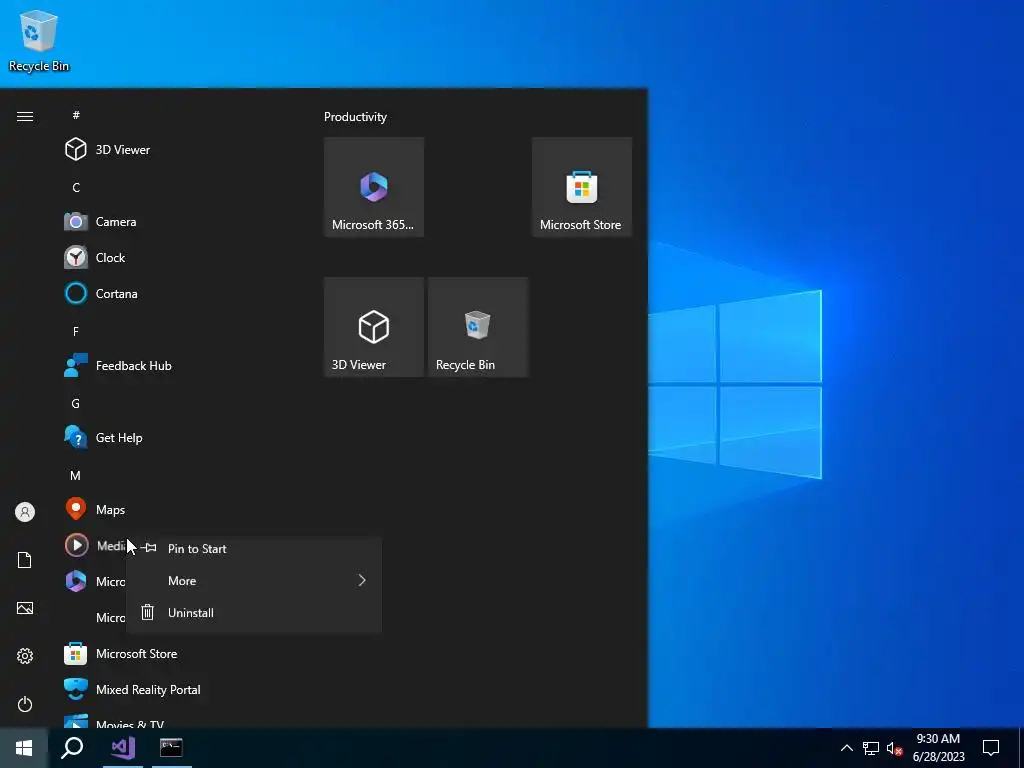Open Settings gear in Start sidebar
Screen dimensions: 1024x768
click(25, 656)
